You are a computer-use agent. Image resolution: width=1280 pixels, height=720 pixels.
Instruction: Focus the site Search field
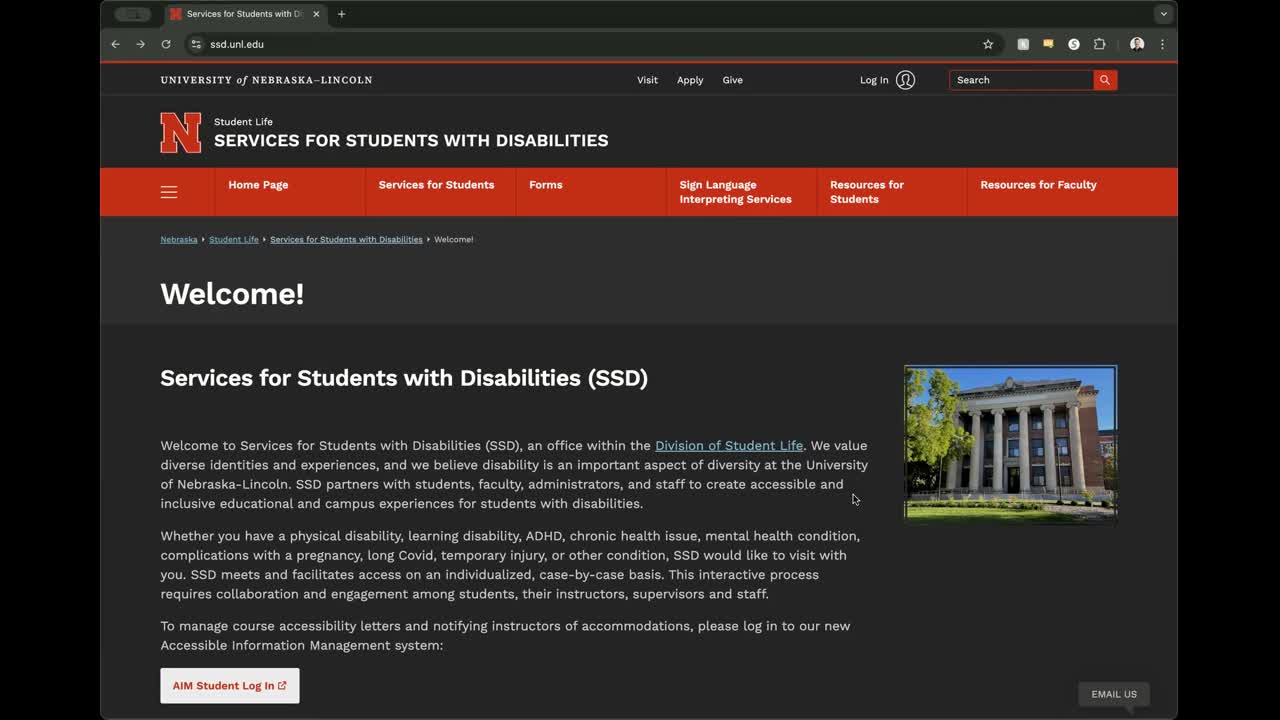pyautogui.click(x=1021, y=80)
